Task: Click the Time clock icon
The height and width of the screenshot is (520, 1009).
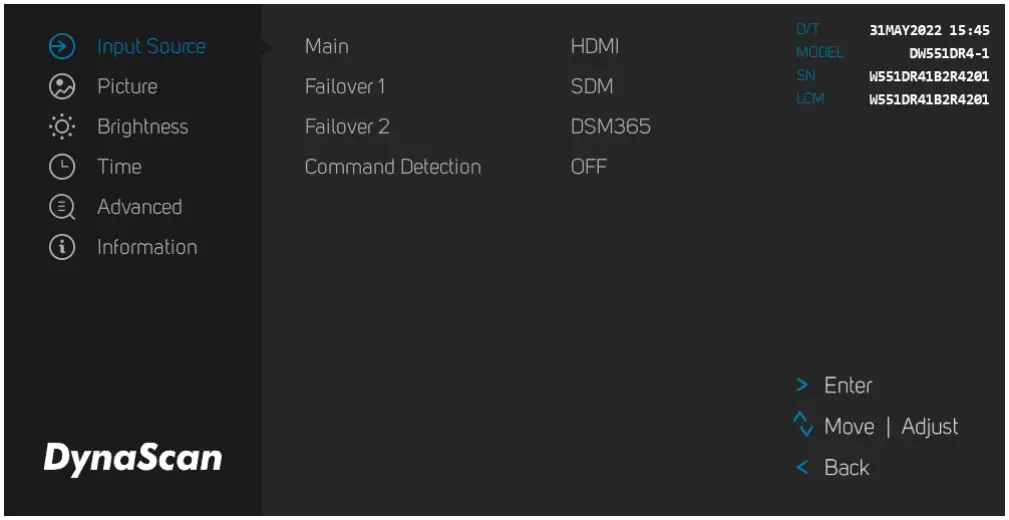Action: click(62, 167)
